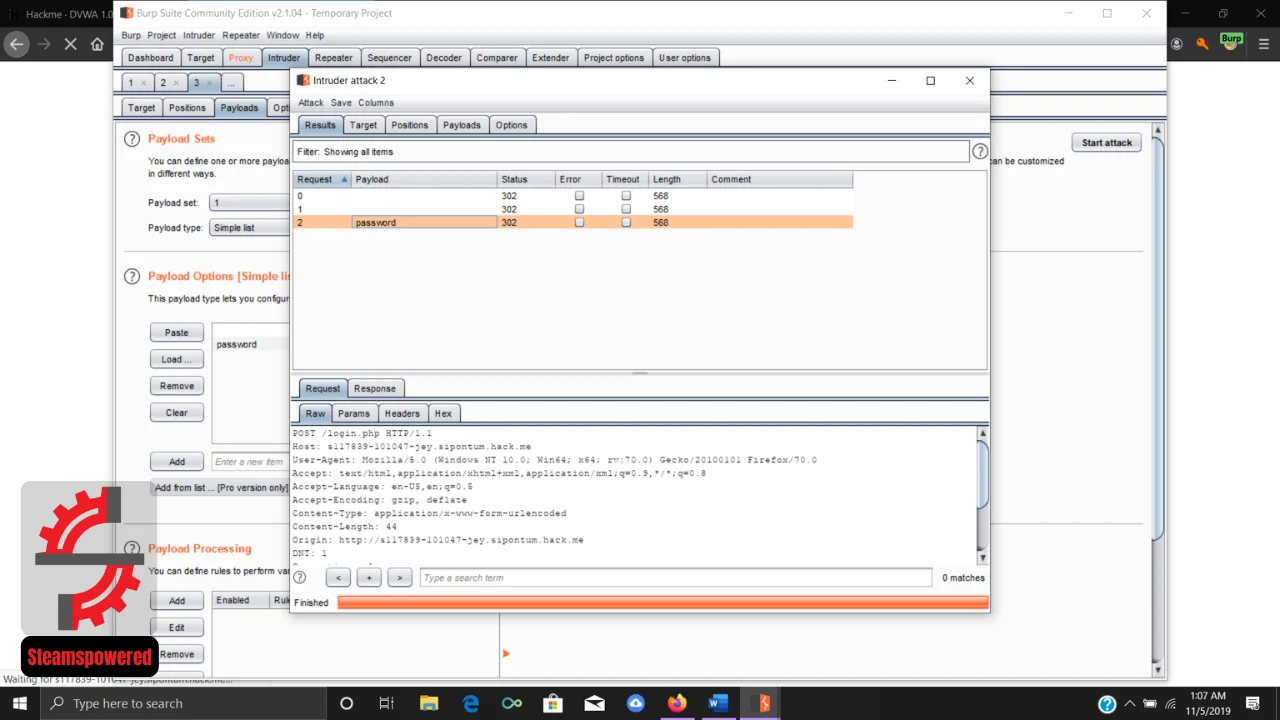This screenshot has height=720, width=1280.
Task: Click the orange key extension icon
Action: click(x=1203, y=44)
